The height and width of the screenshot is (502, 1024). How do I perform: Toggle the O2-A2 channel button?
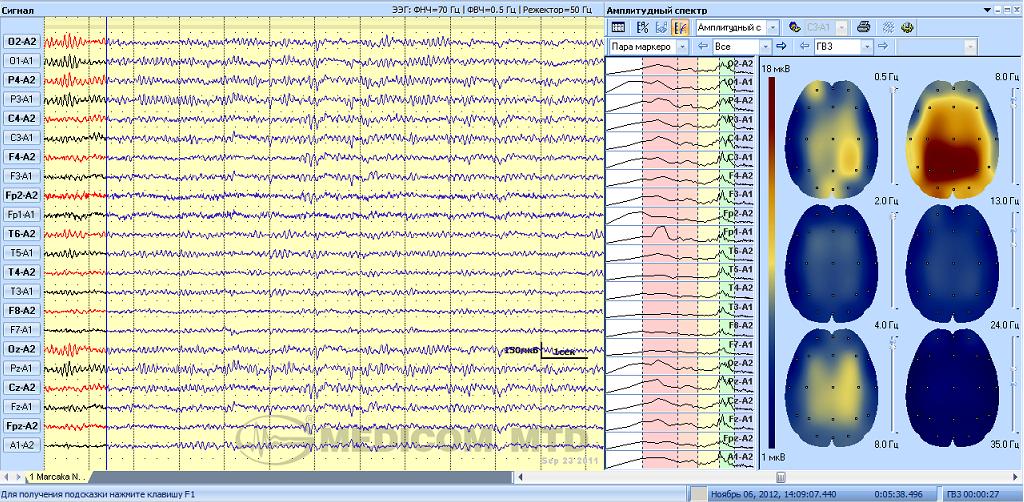tap(21, 42)
